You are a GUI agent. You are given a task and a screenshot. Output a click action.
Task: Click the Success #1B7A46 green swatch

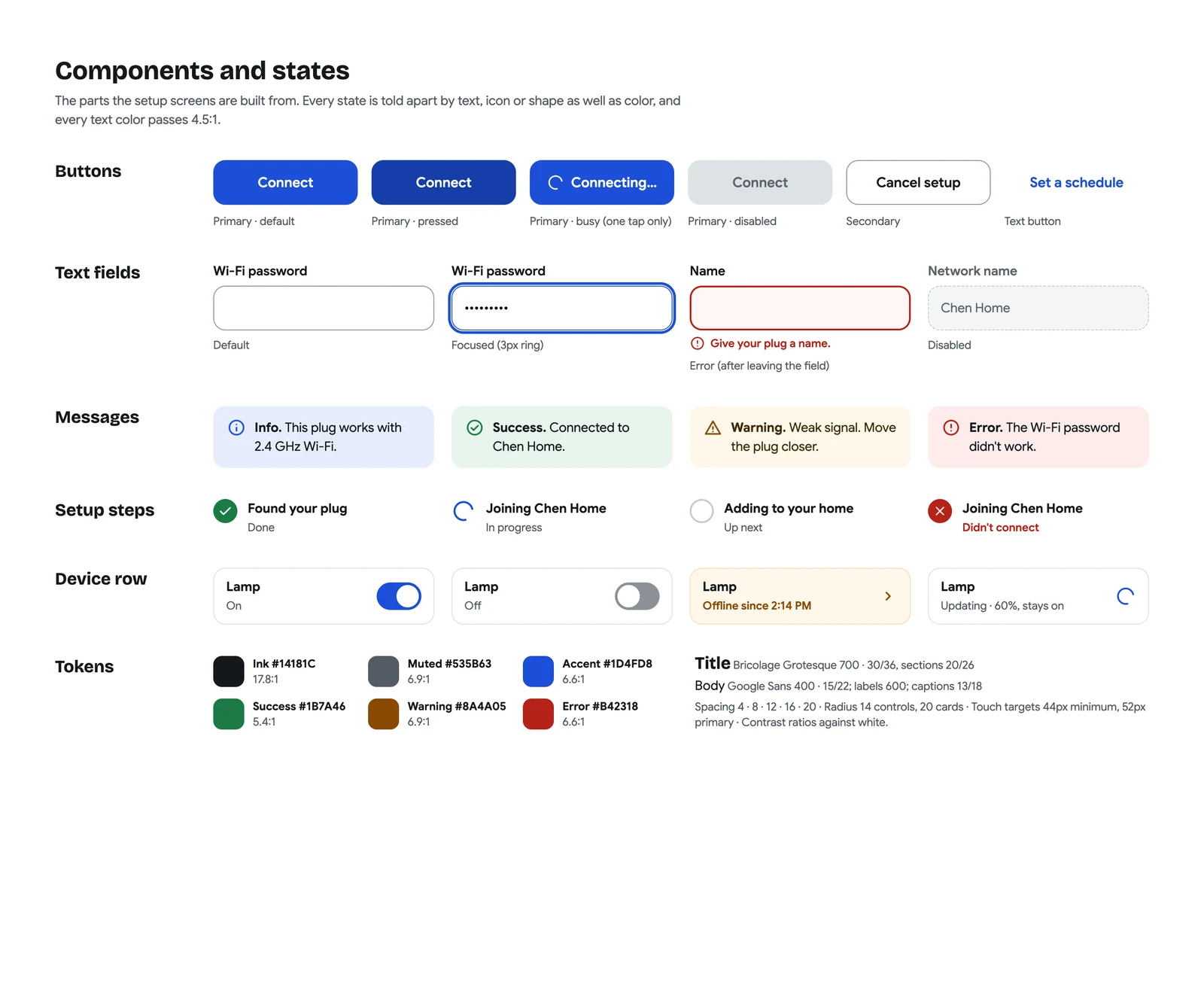(229, 714)
